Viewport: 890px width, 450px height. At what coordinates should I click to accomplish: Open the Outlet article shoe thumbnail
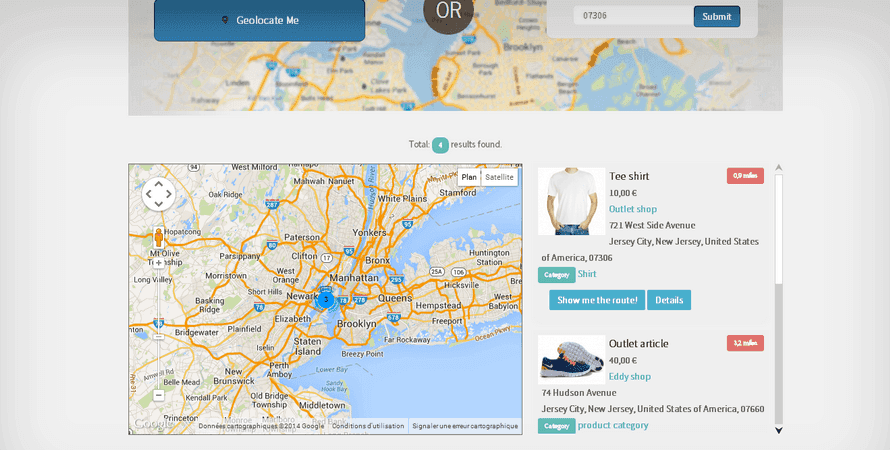click(572, 360)
